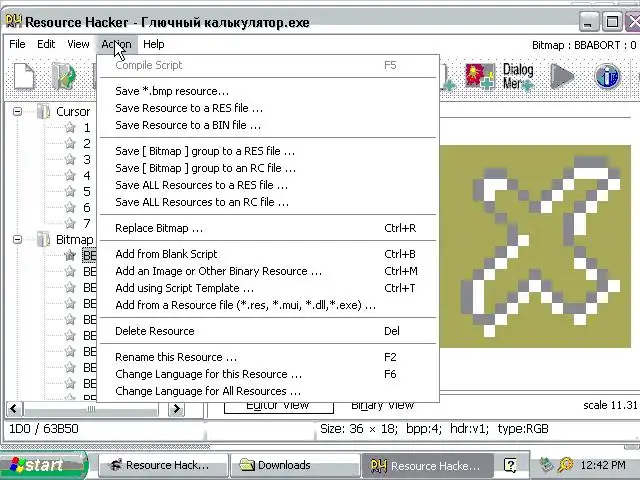Choose Rename this Resource
640x480 pixels.
[x=268, y=357]
